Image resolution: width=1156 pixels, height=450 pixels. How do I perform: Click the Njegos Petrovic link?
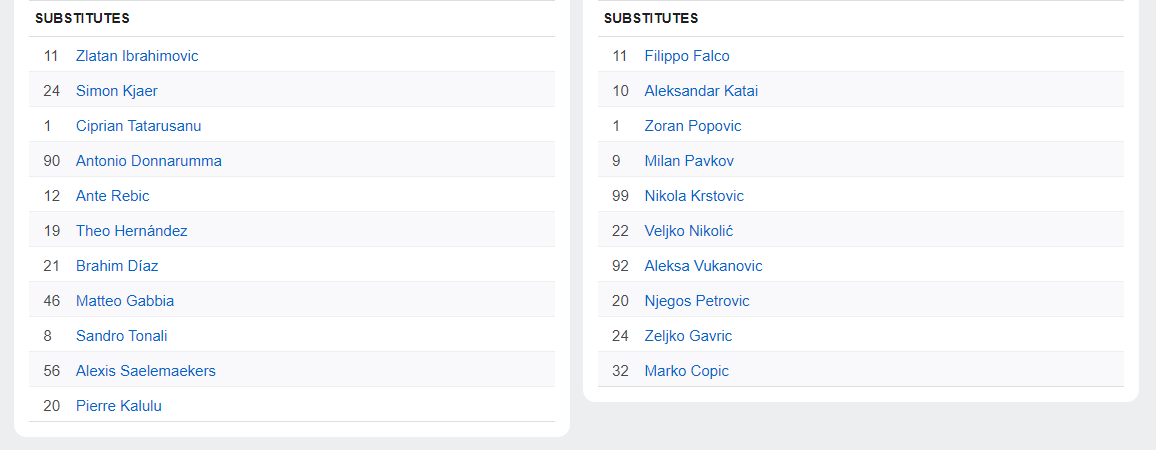[x=697, y=301]
